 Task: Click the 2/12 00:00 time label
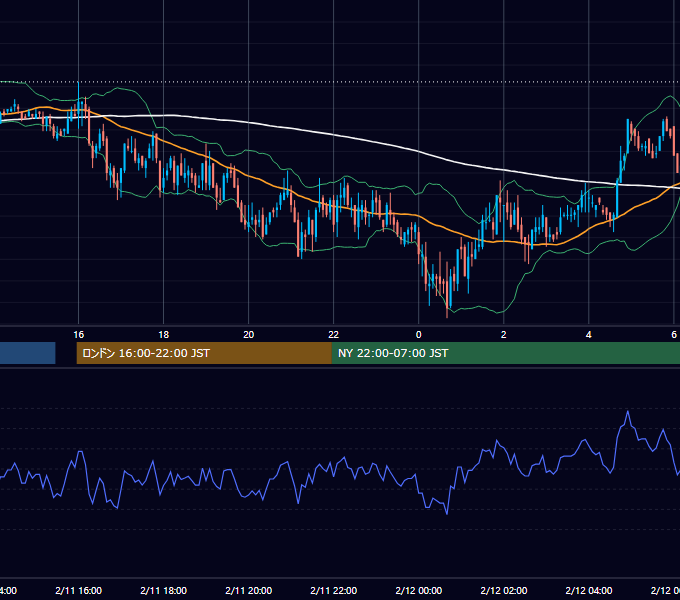click(x=418, y=590)
